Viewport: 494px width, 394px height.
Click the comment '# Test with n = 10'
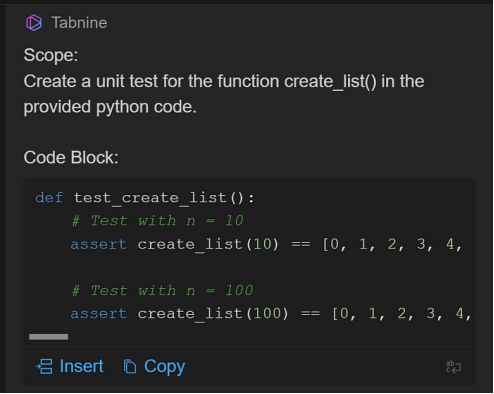[158, 221]
